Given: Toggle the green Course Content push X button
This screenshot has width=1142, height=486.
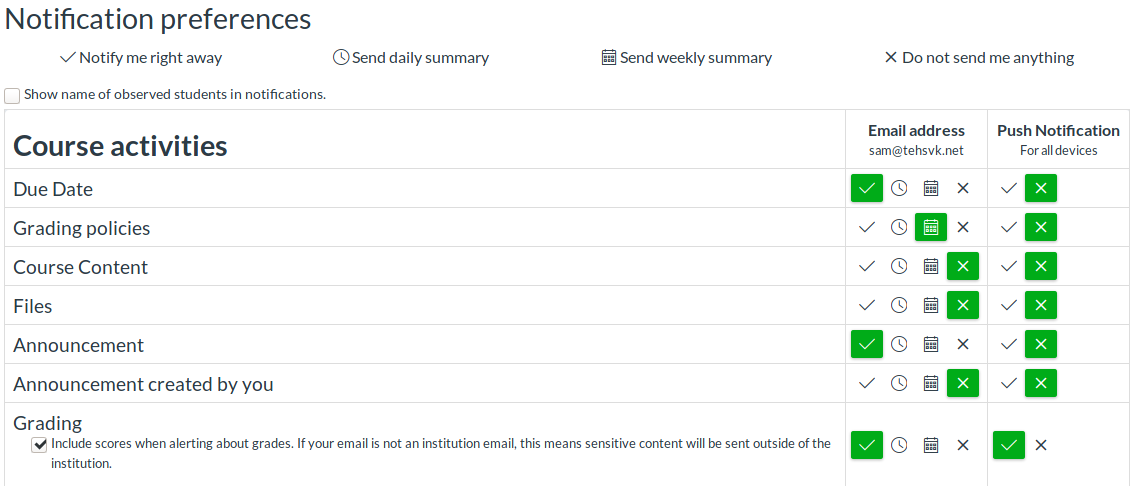Looking at the screenshot, I should pos(1041,266).
